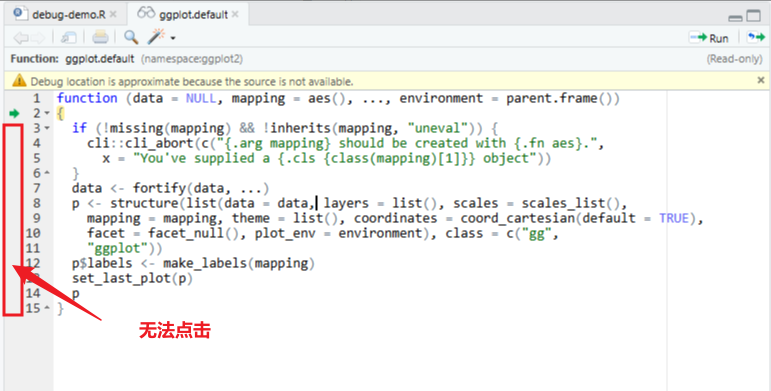
Task: Click line number 14 in the gutter
Action: coord(33,293)
